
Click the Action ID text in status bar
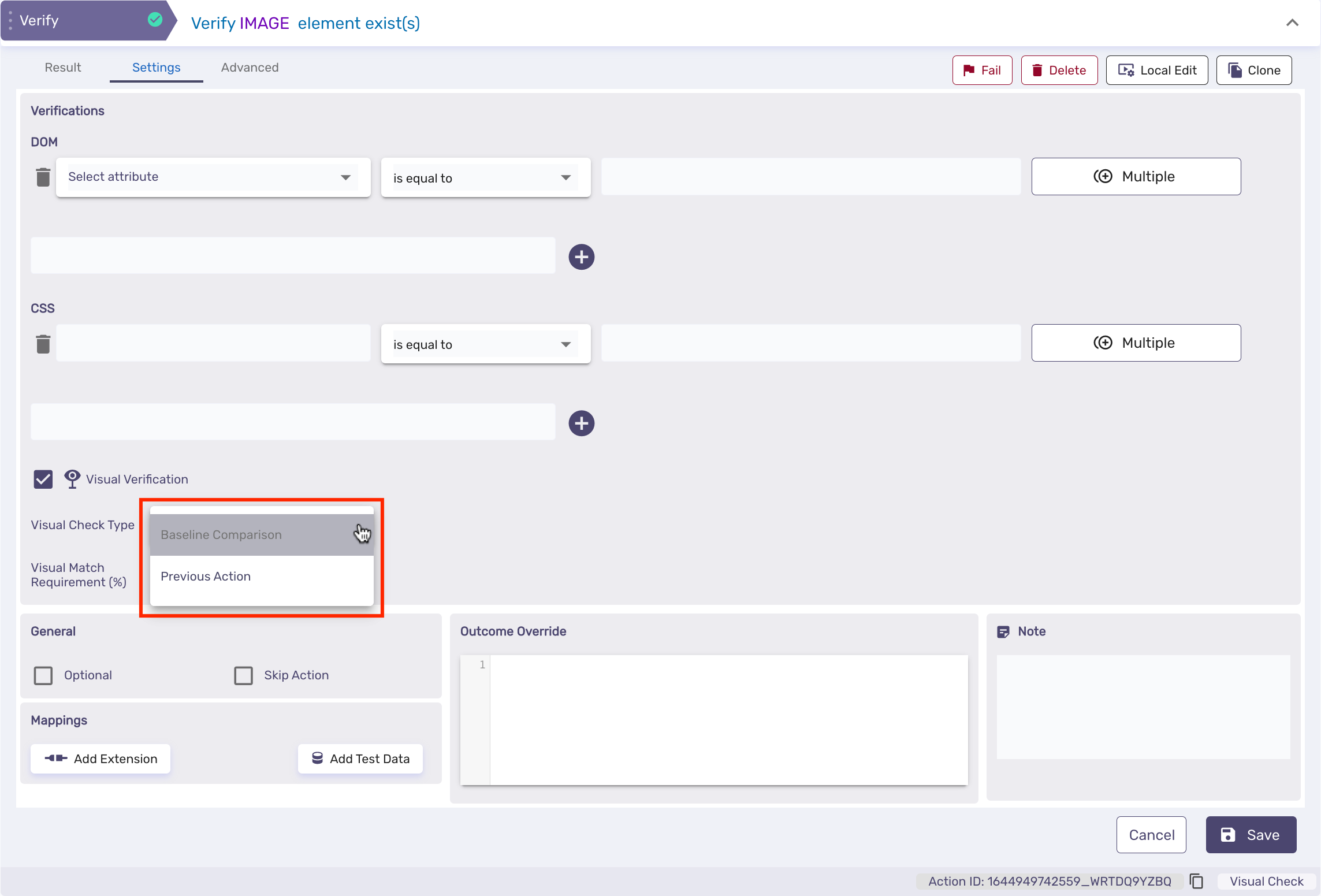(x=1050, y=881)
